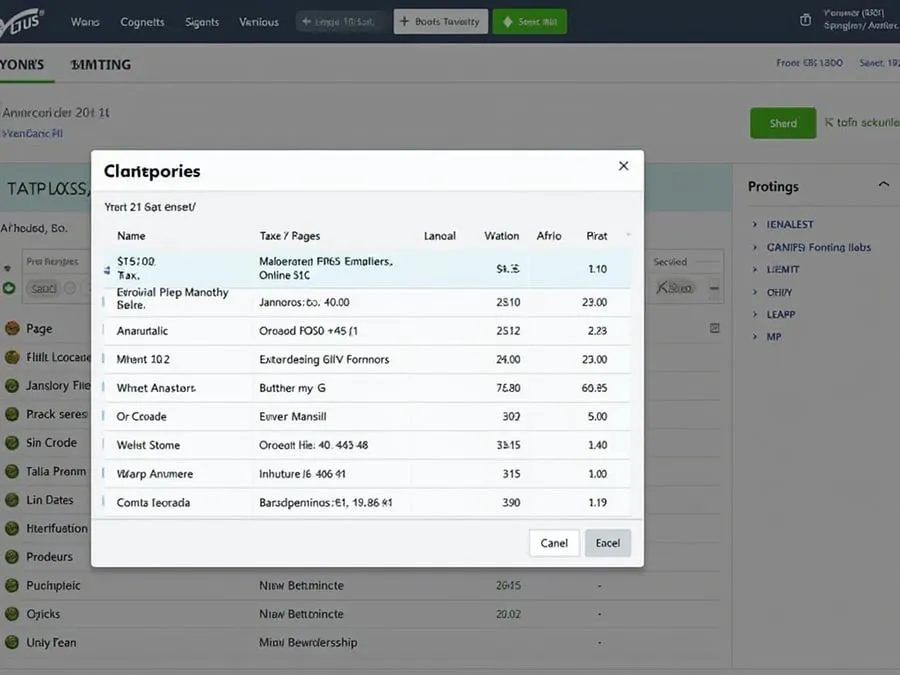The width and height of the screenshot is (900, 675).
Task: Click the clipboard icon in top bar
Action: (x=805, y=20)
